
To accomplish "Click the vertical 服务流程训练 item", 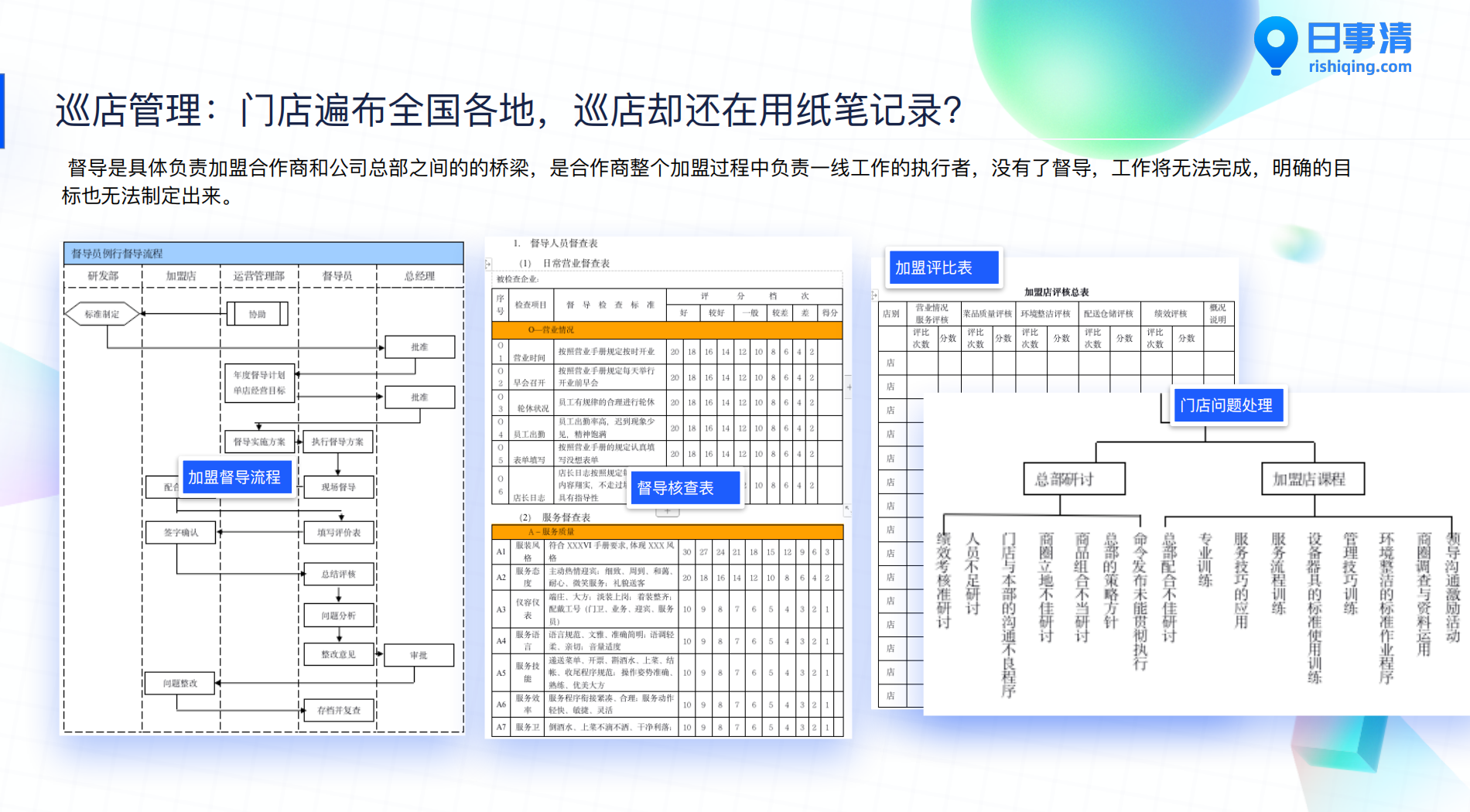I will (1278, 574).
